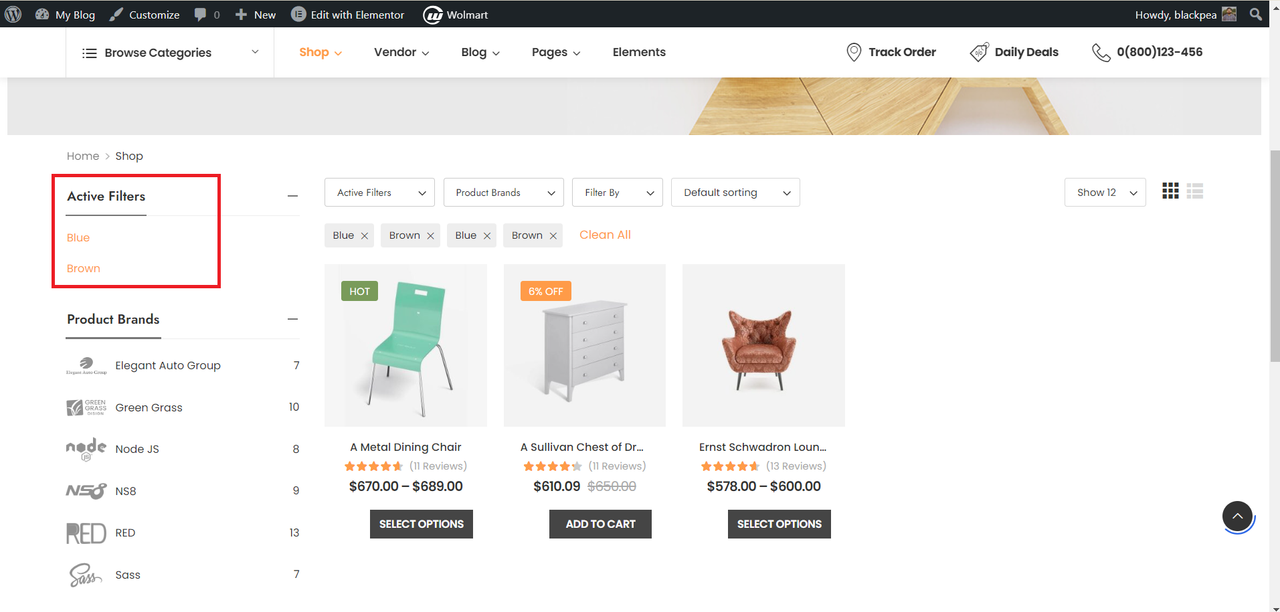Open the Shop navigation menu
The image size is (1280, 612).
tap(320, 52)
